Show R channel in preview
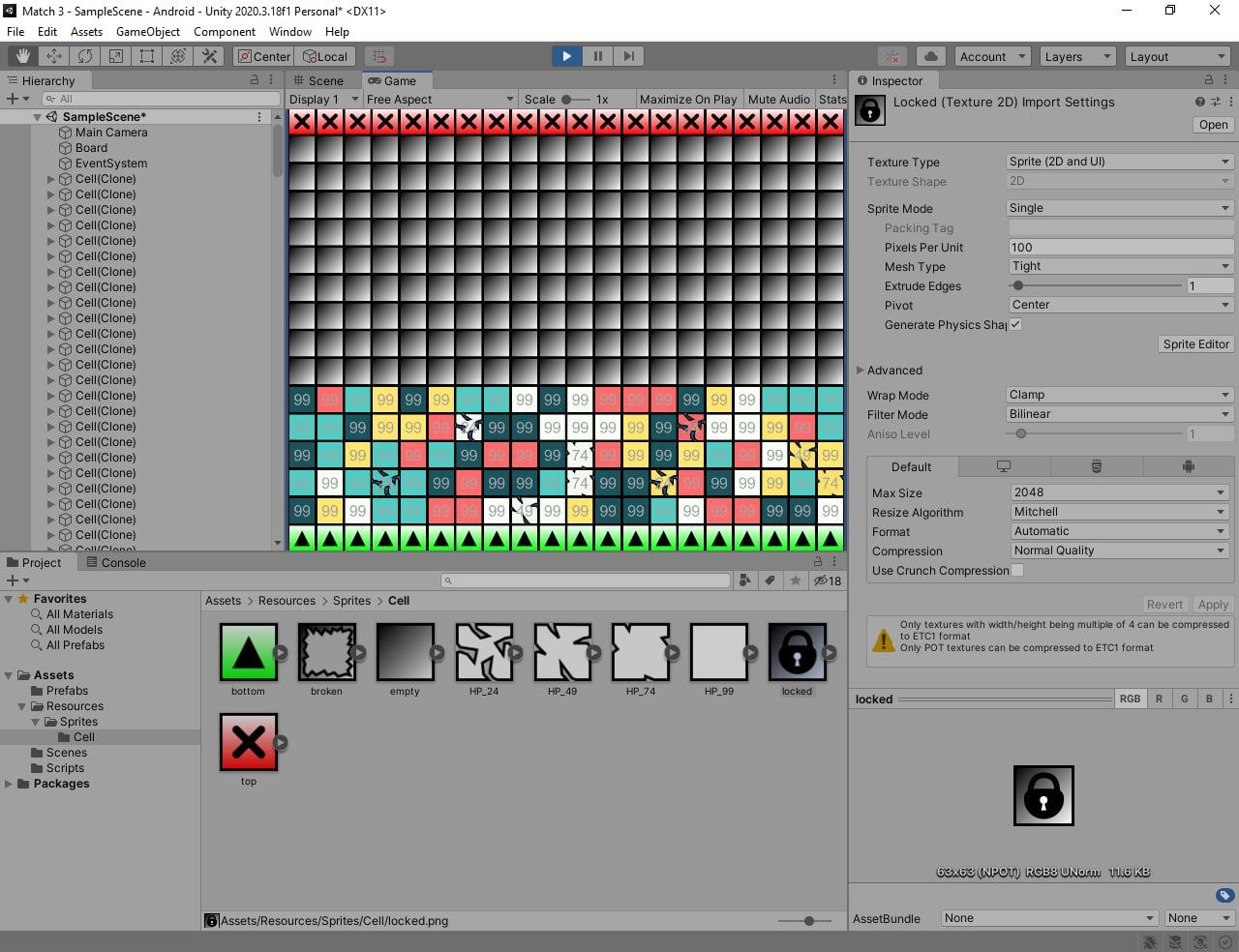Screen dimensions: 1239x952 [x=1159, y=699]
